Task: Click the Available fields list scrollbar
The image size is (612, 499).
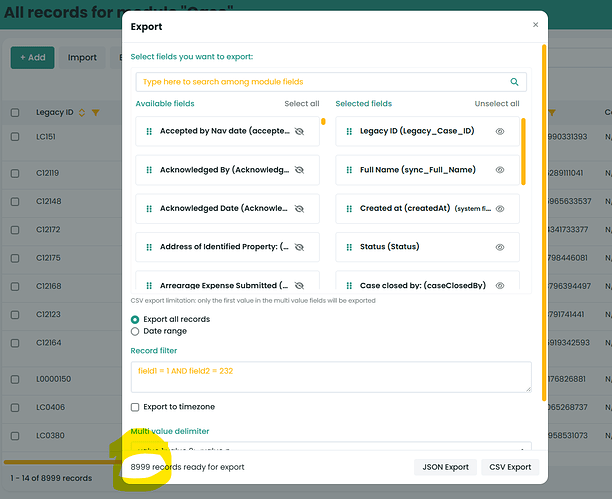Action: point(323,121)
